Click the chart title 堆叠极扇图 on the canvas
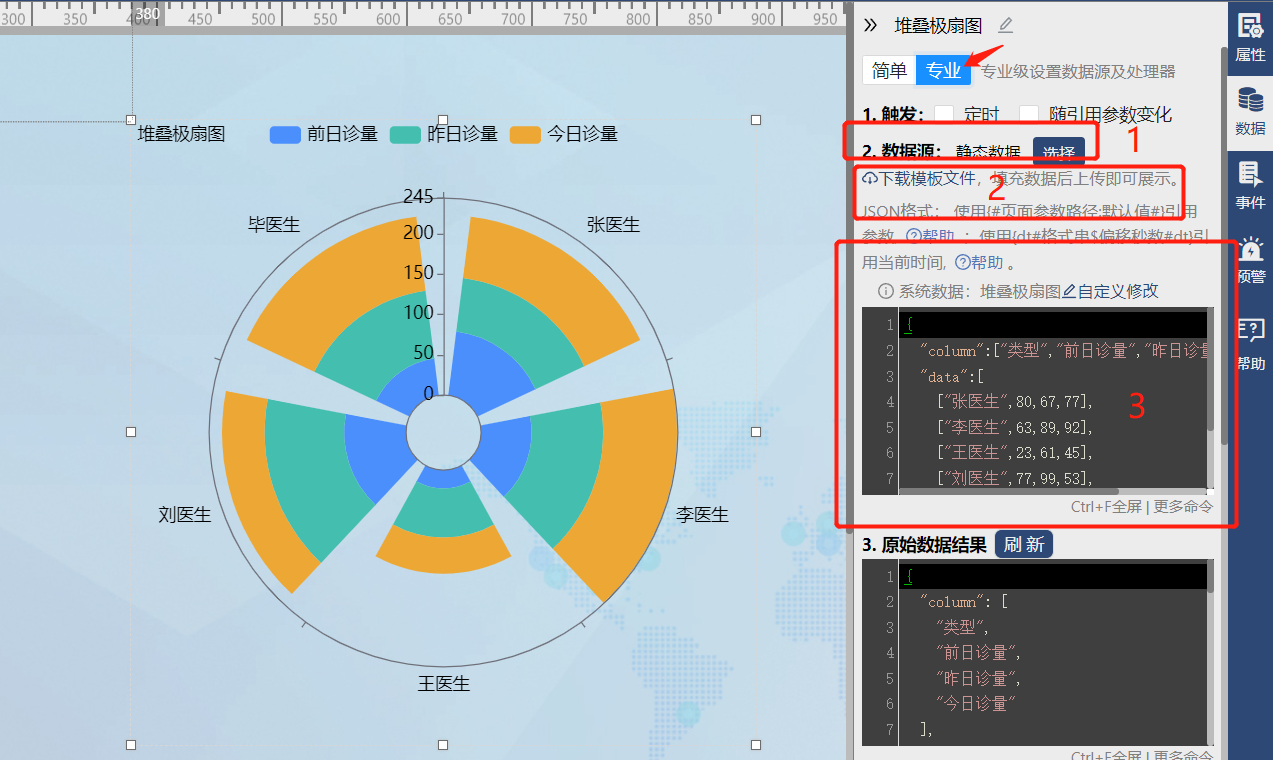This screenshot has width=1273, height=760. tap(181, 134)
